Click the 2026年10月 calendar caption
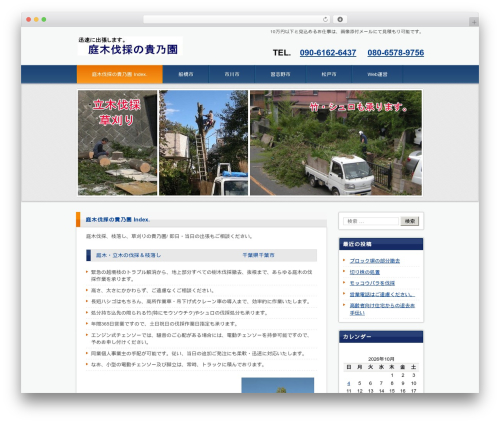The width and height of the screenshot is (500, 423). point(381,359)
